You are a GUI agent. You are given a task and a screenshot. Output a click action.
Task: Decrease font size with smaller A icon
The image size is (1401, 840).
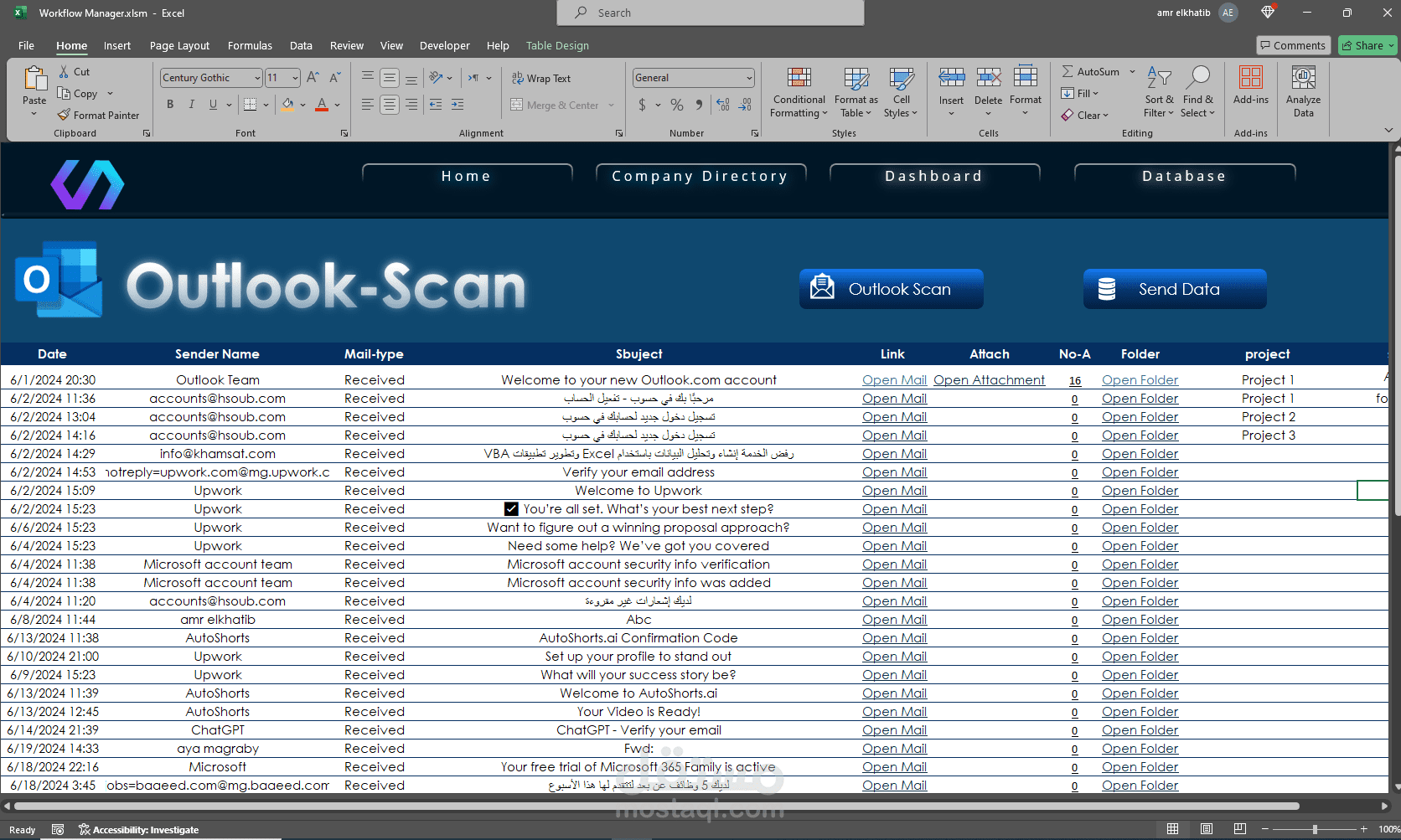pos(335,78)
